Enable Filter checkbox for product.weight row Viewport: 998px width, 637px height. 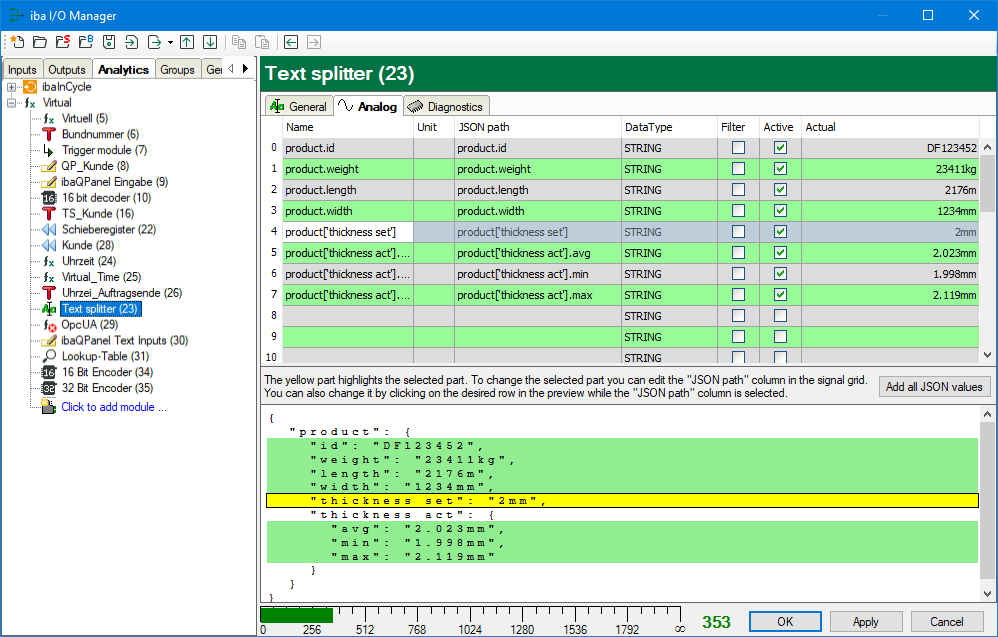tap(738, 169)
